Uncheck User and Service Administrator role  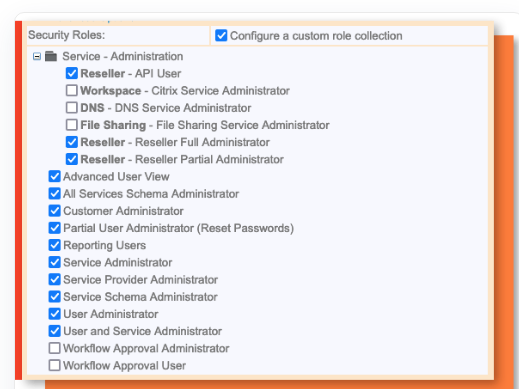54,331
